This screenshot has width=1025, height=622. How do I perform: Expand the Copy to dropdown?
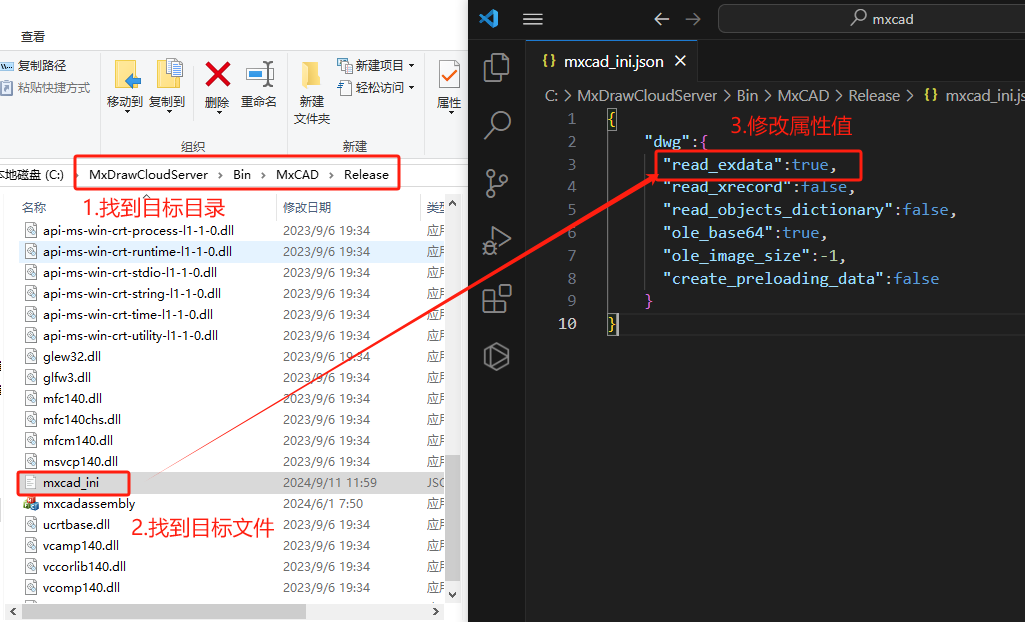(x=167, y=102)
